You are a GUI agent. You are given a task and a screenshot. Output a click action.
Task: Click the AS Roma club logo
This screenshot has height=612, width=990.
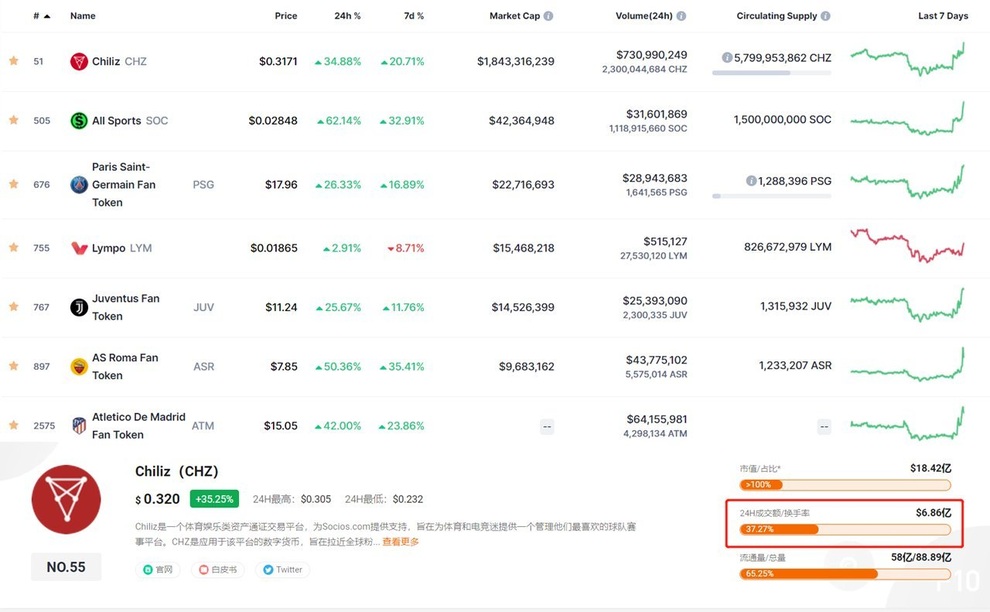tap(79, 366)
